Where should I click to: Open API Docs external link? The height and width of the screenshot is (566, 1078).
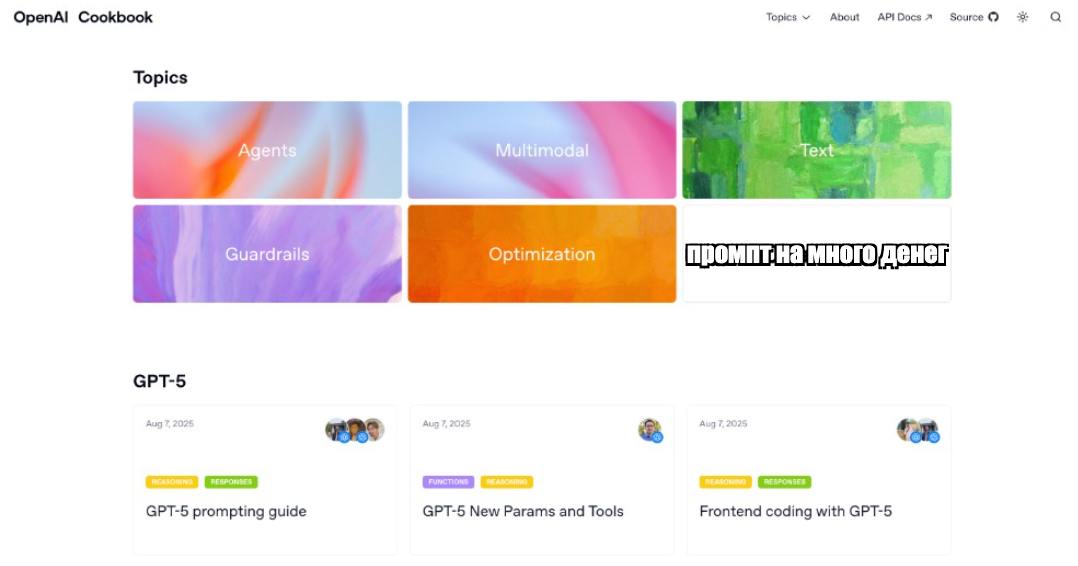click(x=905, y=17)
